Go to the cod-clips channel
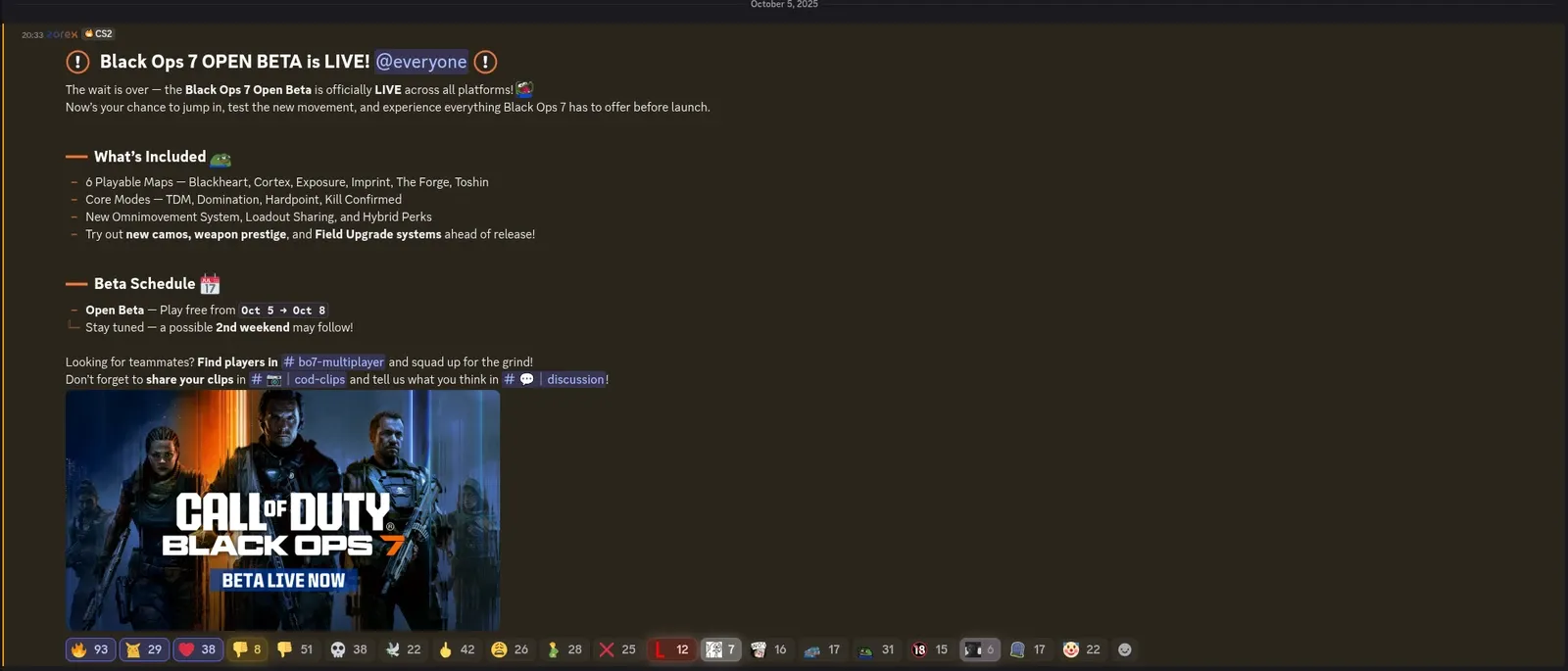The image size is (1568, 671). point(299,380)
